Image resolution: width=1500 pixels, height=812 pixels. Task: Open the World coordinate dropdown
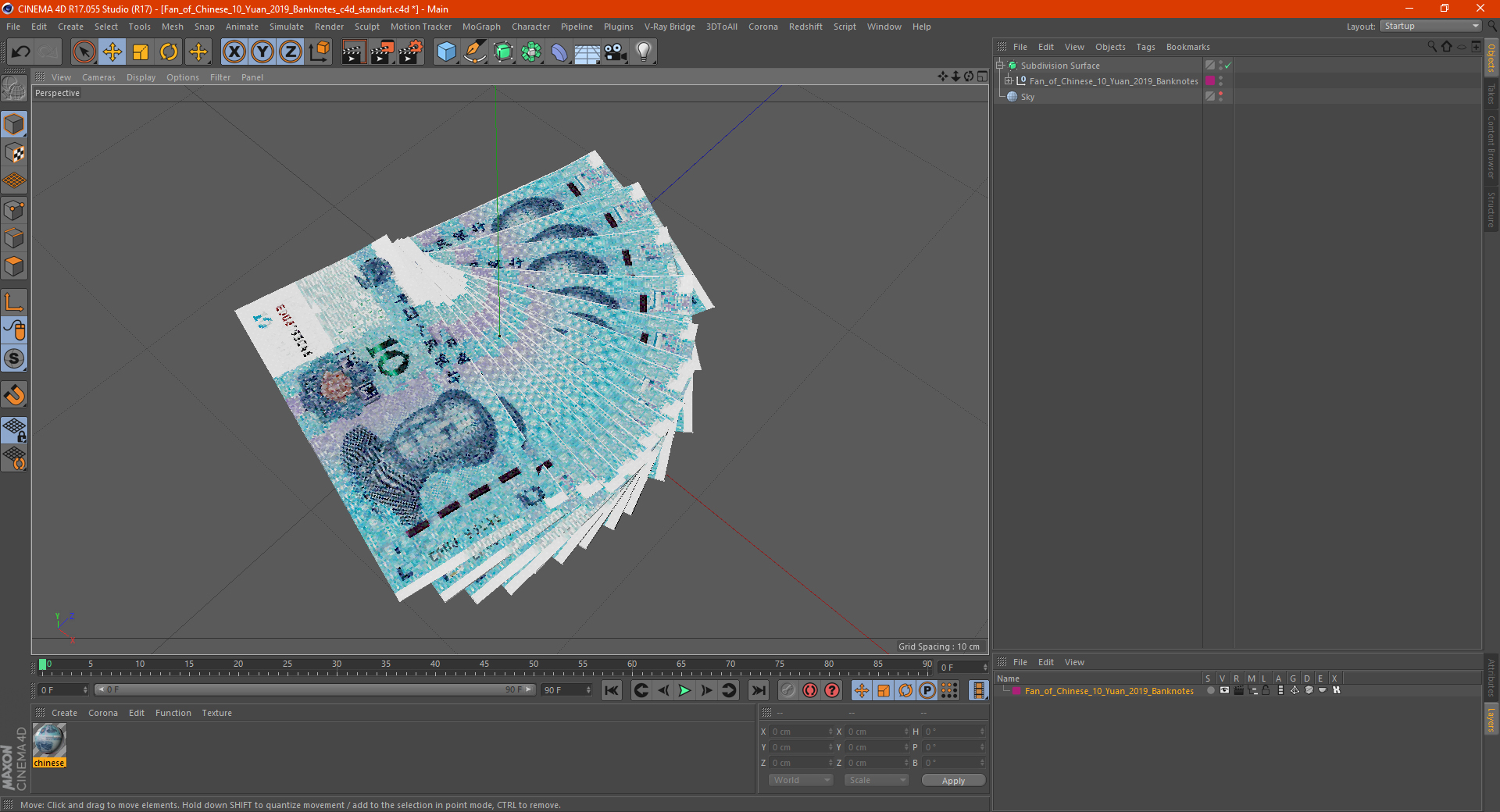pyautogui.click(x=802, y=780)
